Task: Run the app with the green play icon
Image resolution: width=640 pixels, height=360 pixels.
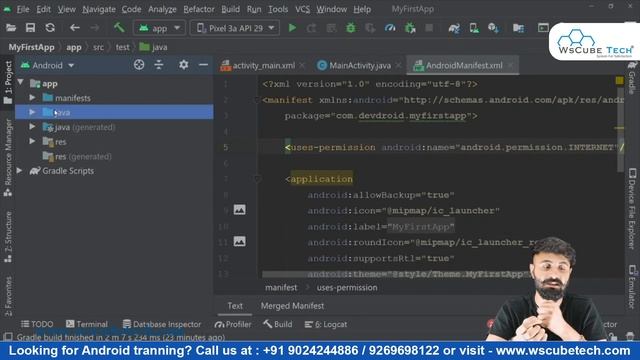Action: 292,28
